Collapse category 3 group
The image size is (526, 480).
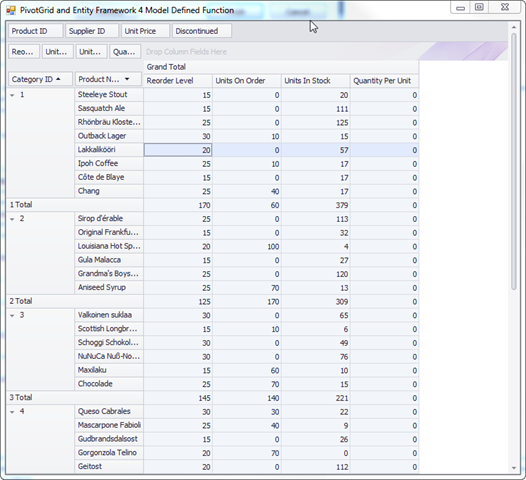pyautogui.click(x=12, y=316)
